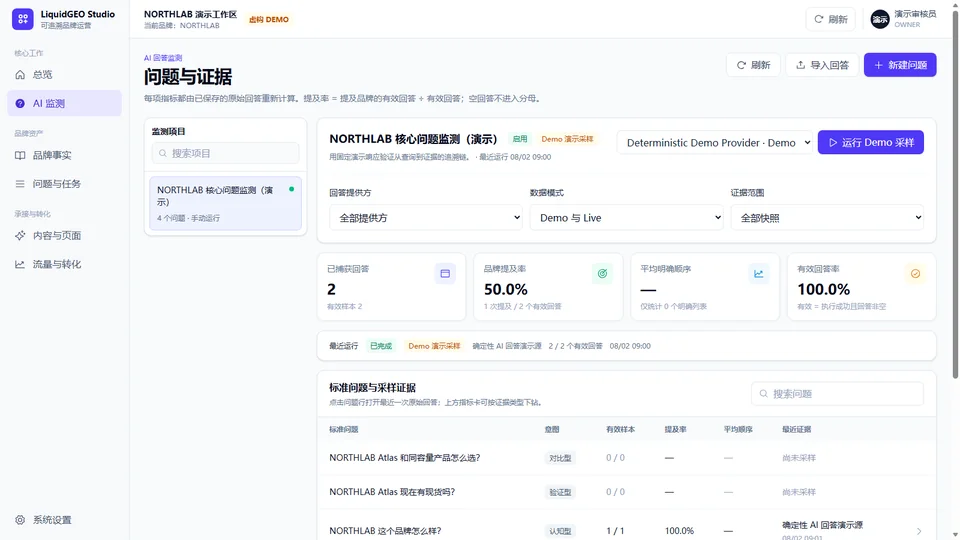Click the 品牌提及率 target icon
The height and width of the screenshot is (540, 960).
pos(602,274)
